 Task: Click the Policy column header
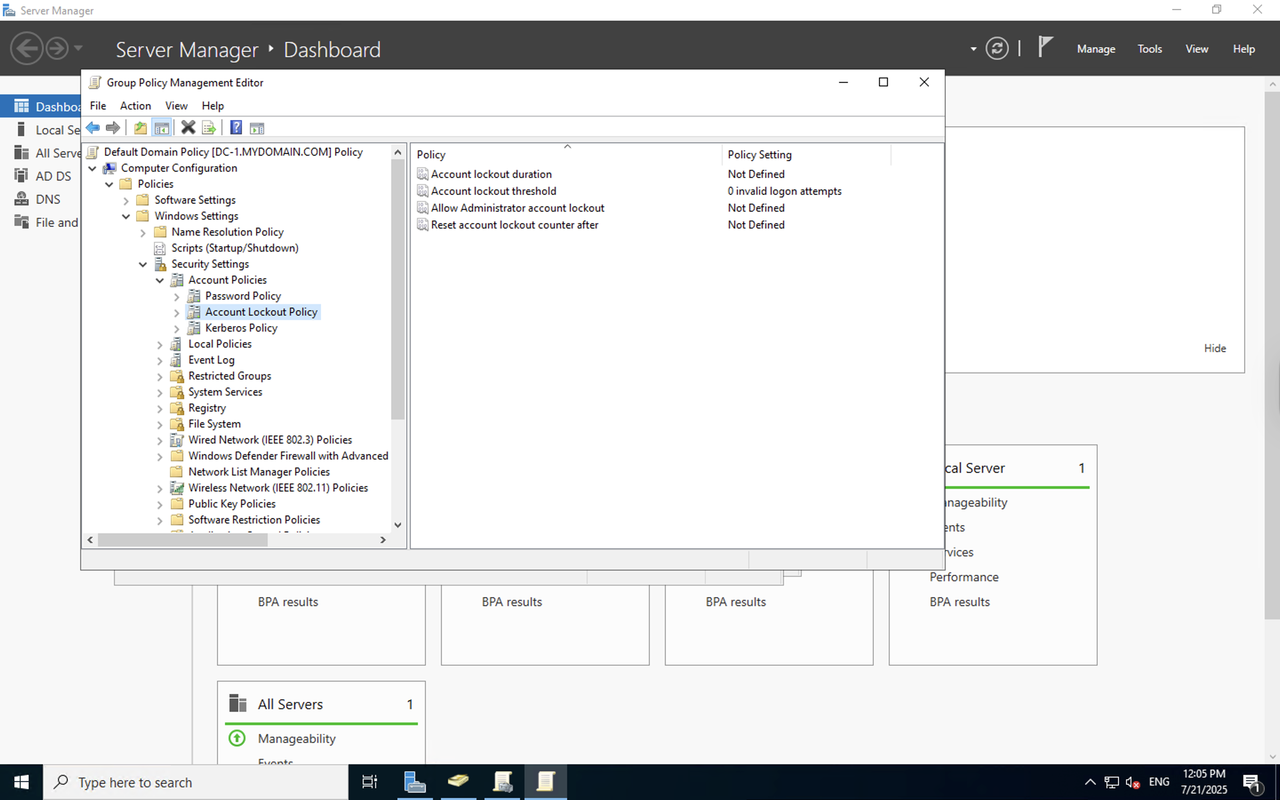[x=565, y=155]
